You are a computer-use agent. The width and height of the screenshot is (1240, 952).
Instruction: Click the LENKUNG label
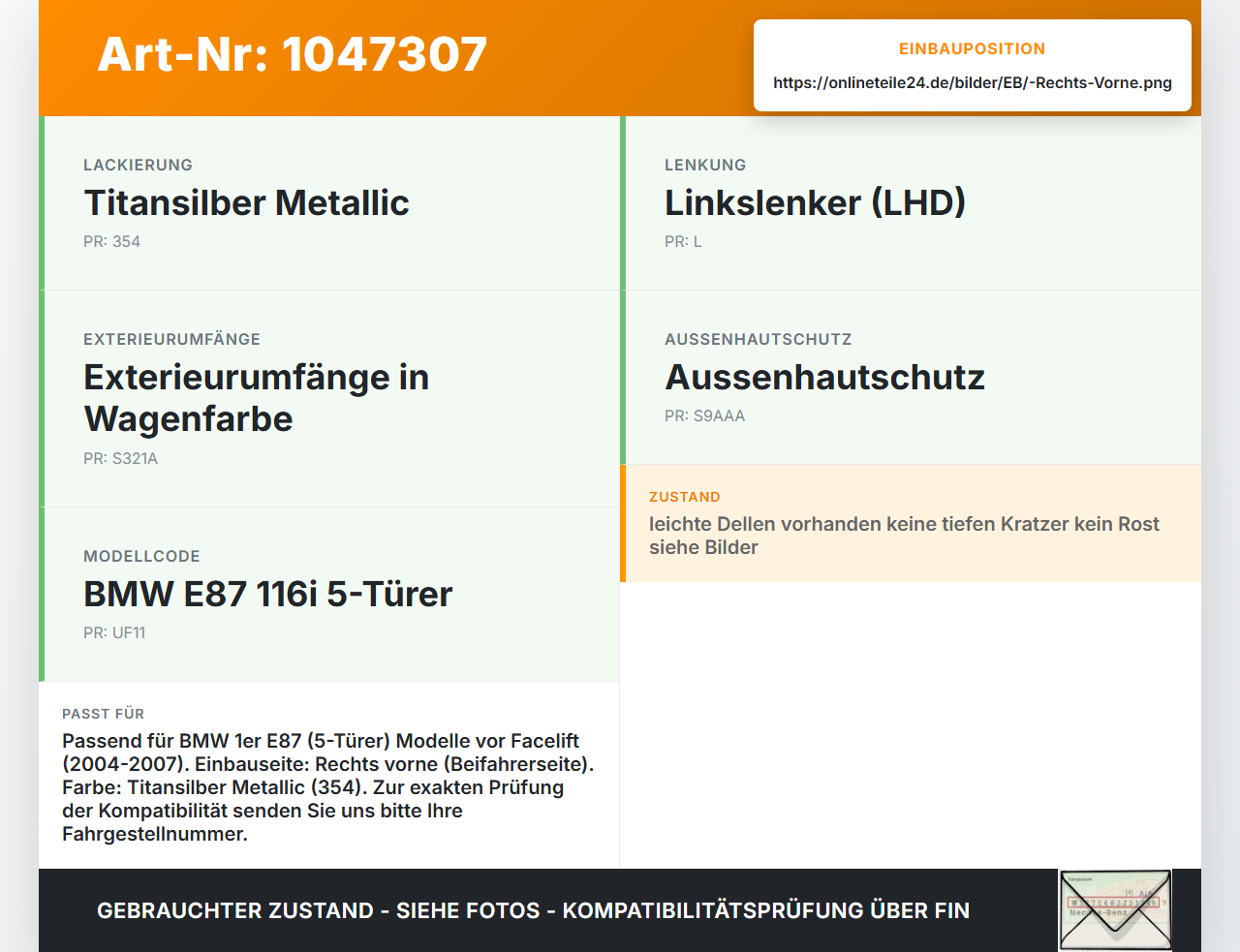tap(705, 166)
